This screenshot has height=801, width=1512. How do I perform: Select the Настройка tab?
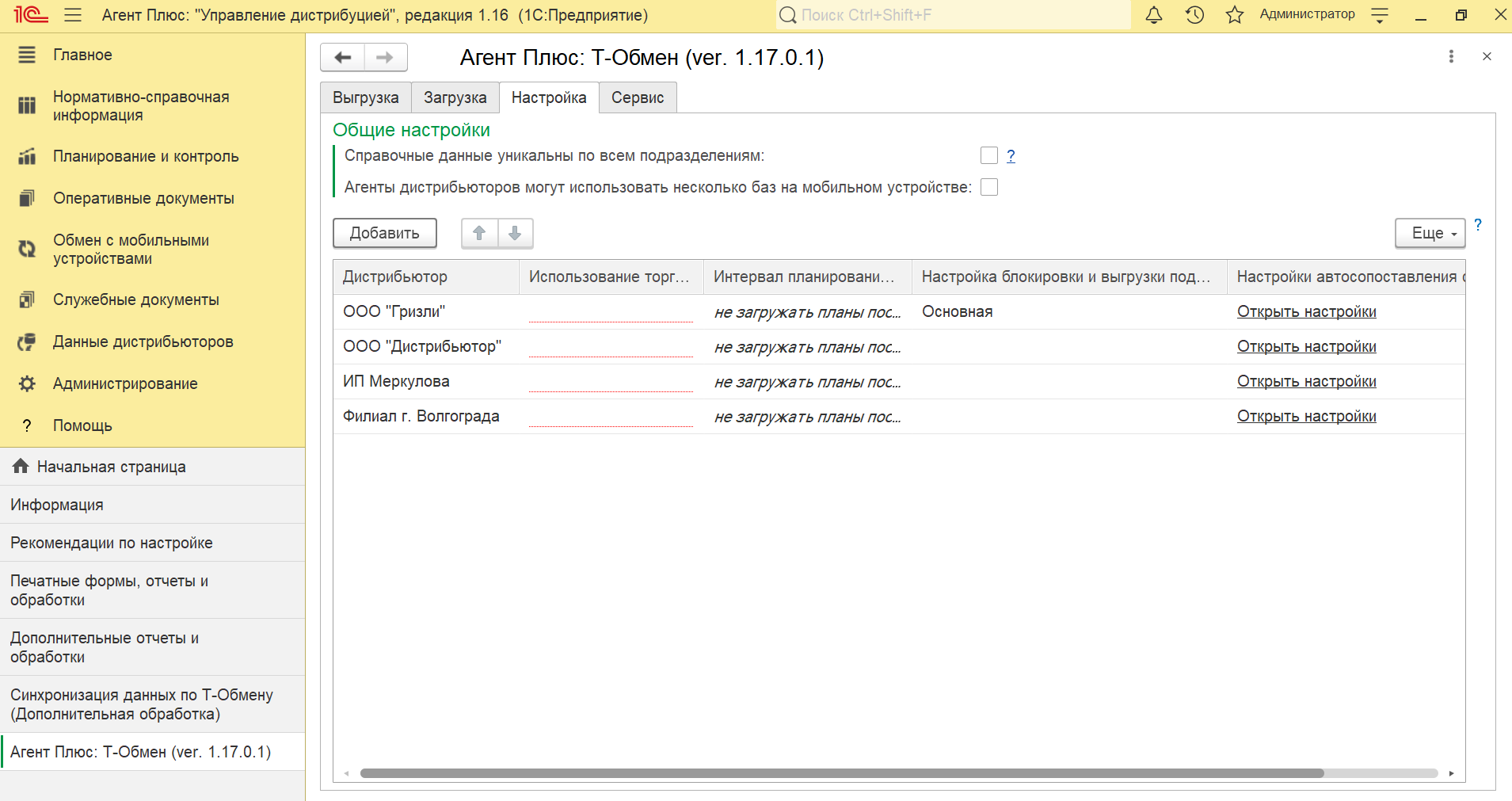[x=549, y=97]
